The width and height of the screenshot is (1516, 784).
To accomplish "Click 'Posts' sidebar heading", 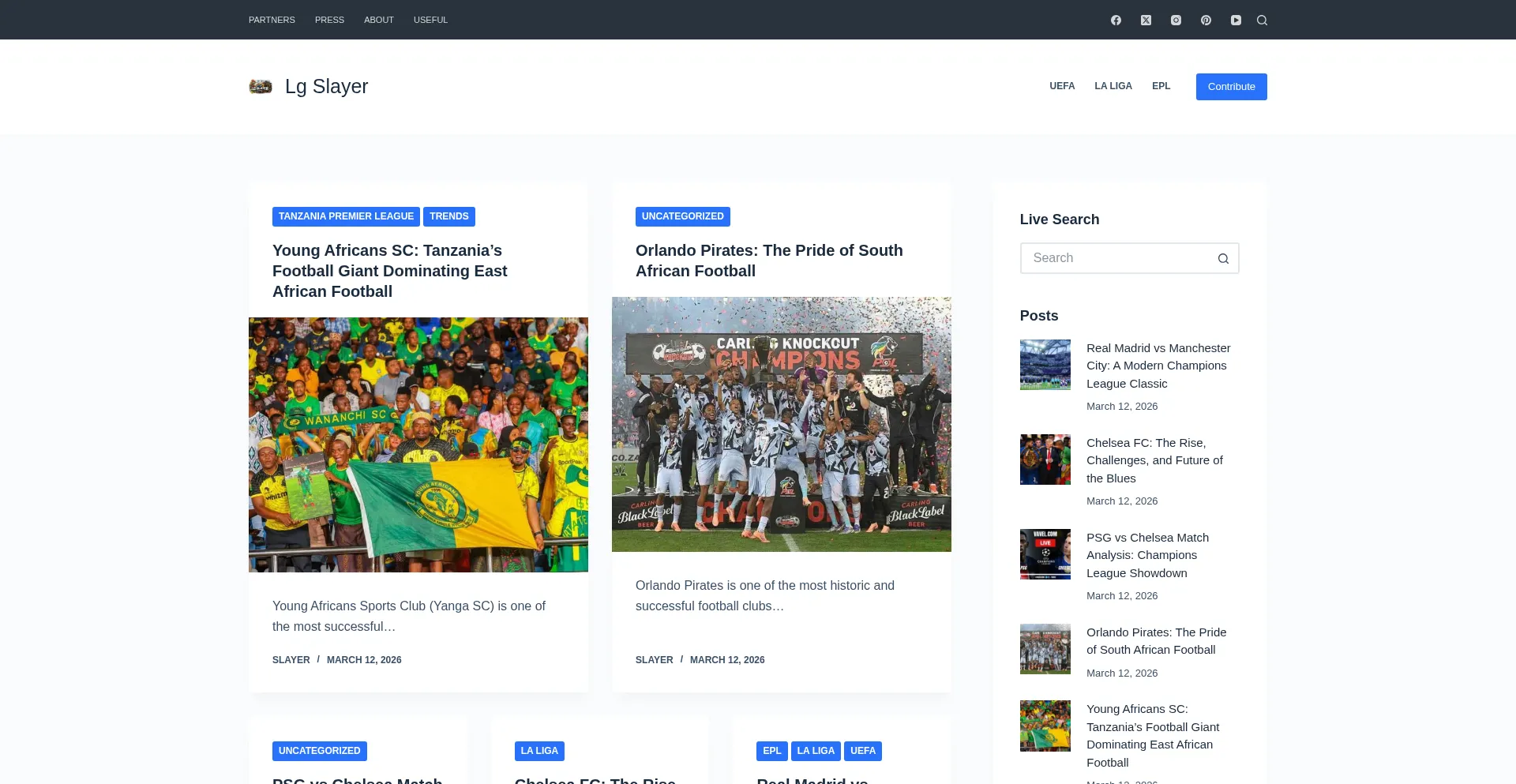I will (1039, 316).
